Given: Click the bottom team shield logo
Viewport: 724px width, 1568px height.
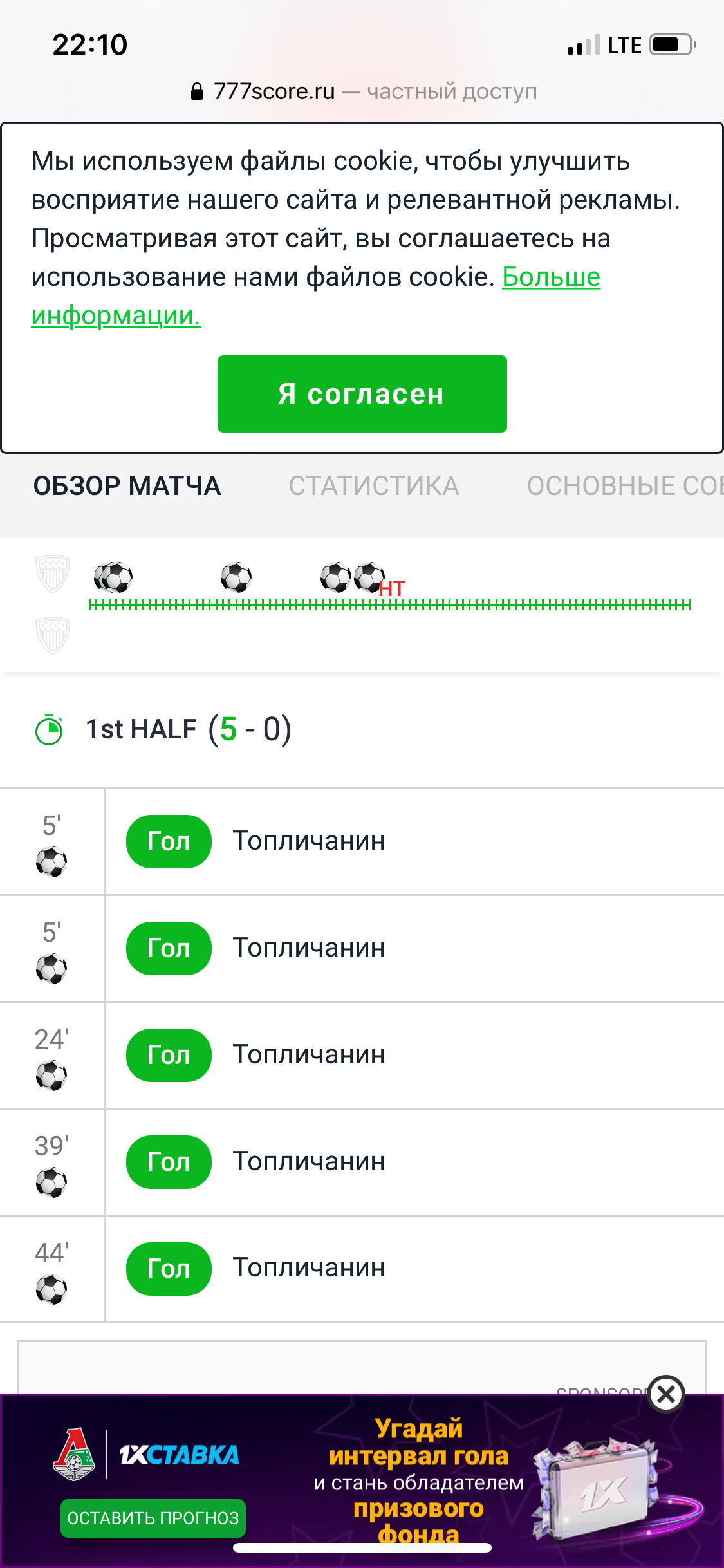Looking at the screenshot, I should [x=52, y=635].
